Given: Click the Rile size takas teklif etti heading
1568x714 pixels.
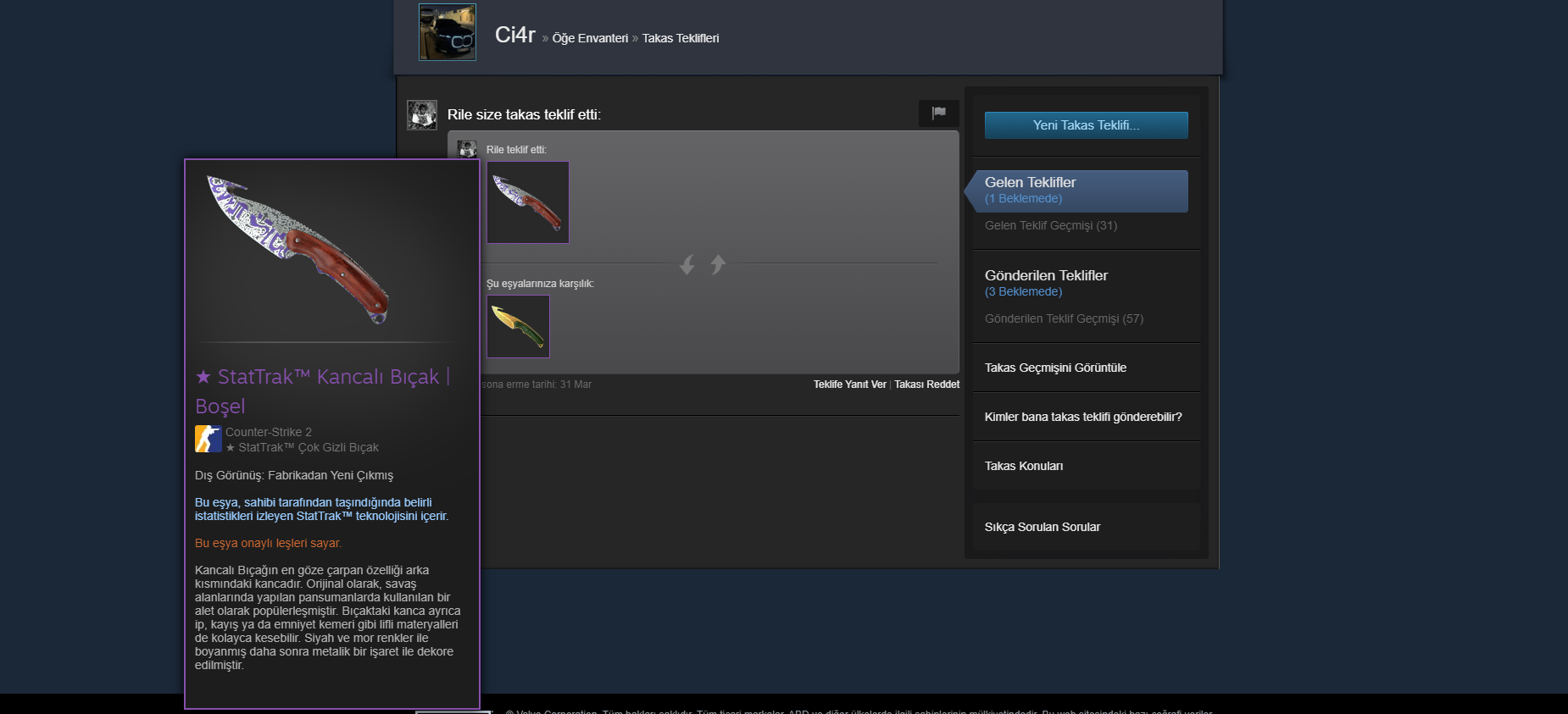Looking at the screenshot, I should (524, 114).
